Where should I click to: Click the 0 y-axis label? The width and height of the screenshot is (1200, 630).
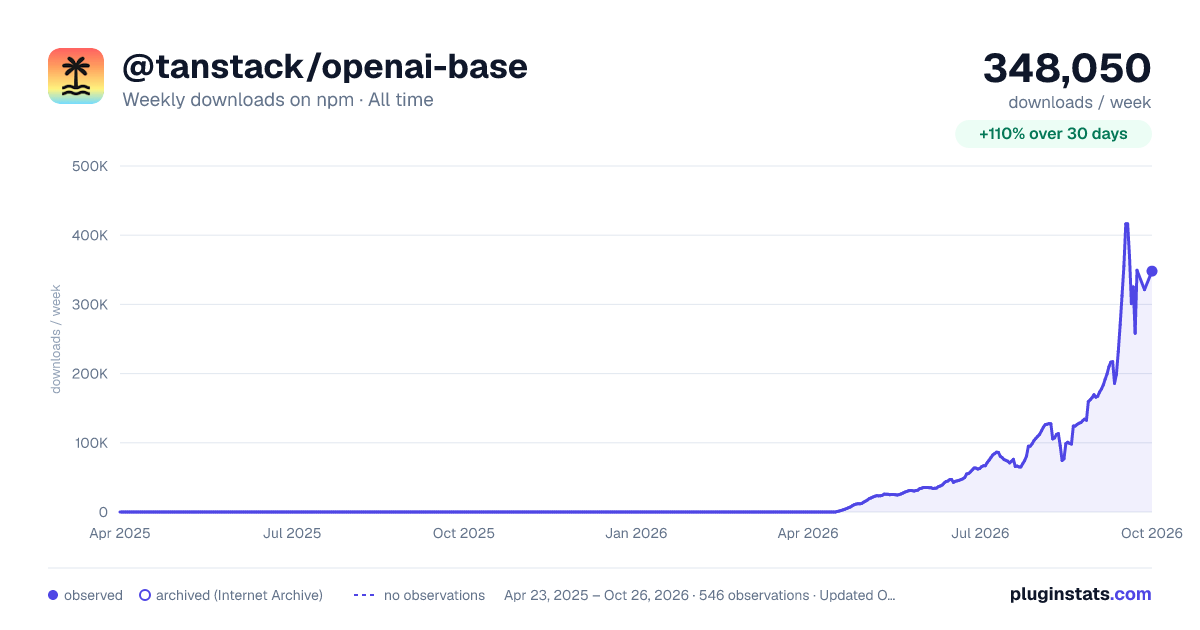[103, 512]
